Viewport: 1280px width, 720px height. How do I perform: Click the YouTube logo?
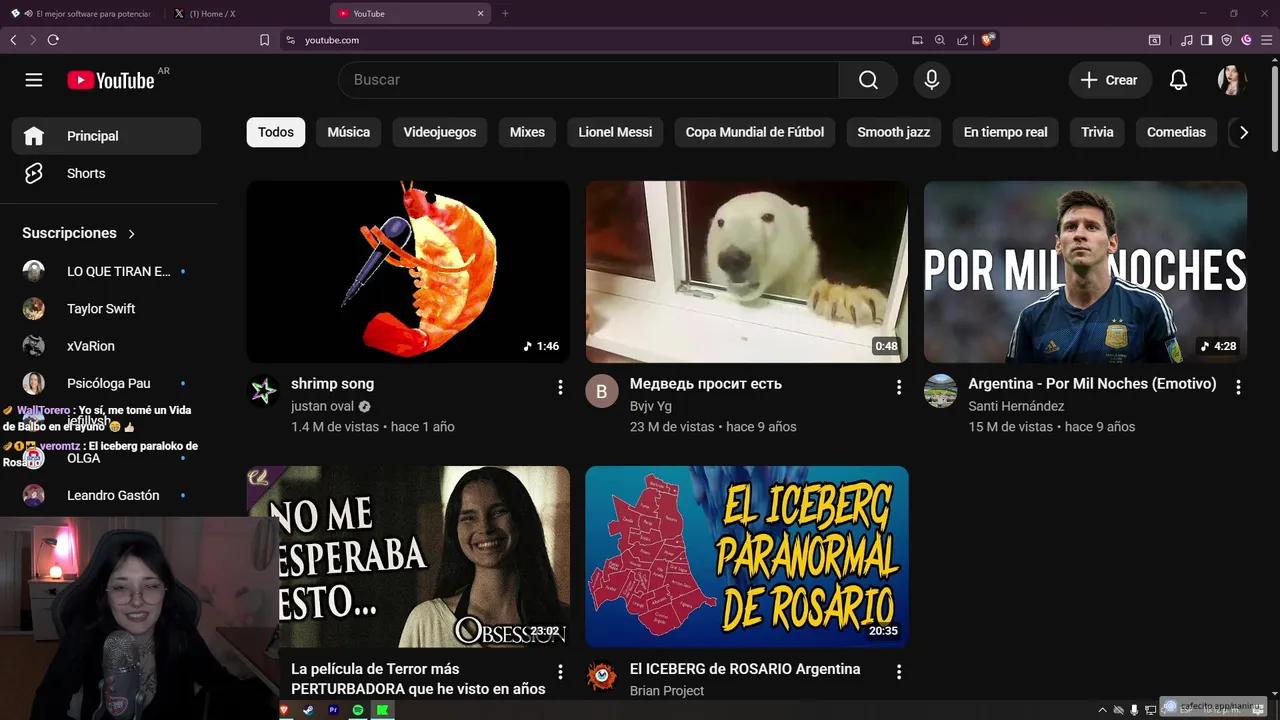[111, 80]
